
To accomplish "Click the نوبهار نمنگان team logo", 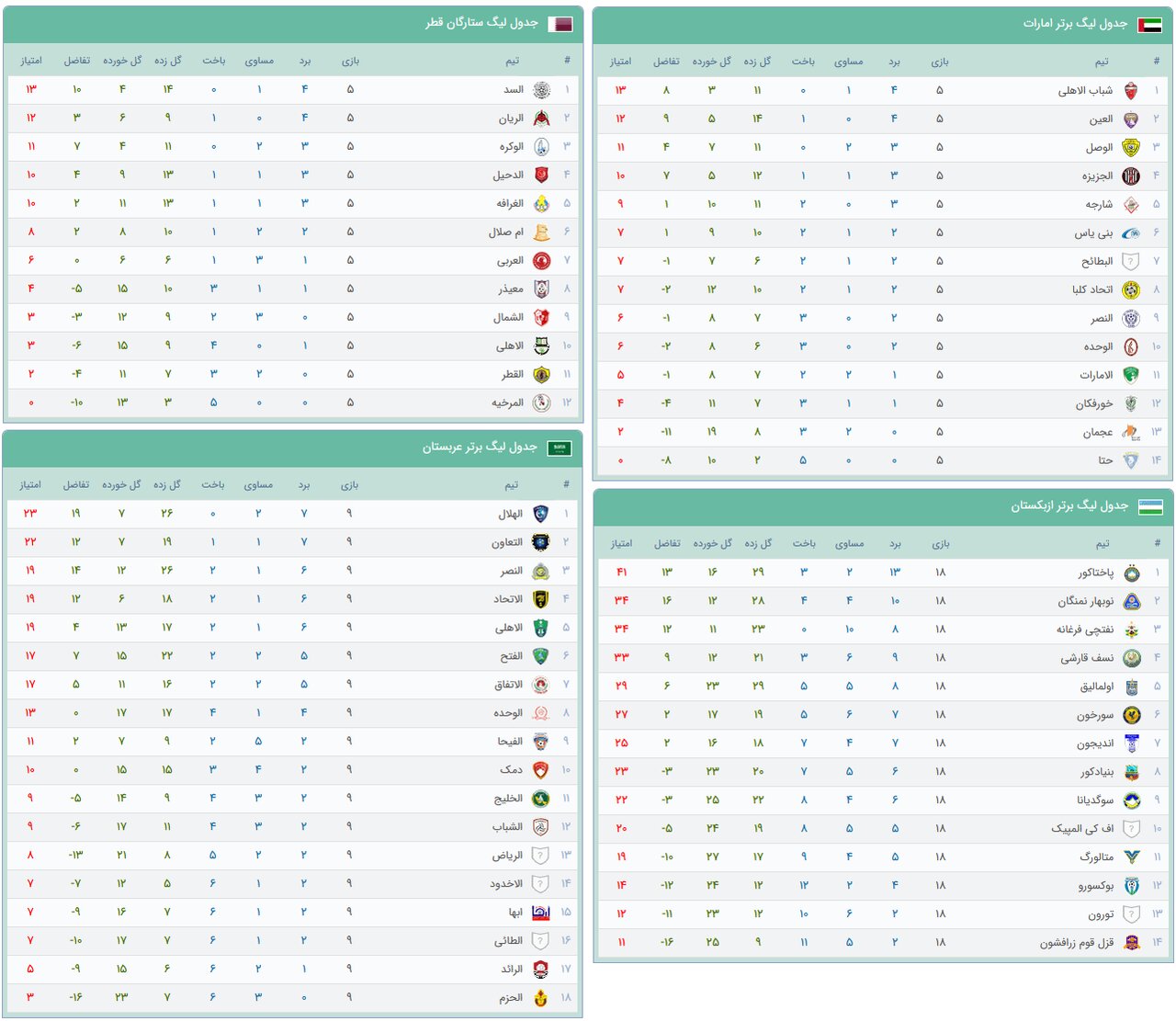I will click(1132, 602).
